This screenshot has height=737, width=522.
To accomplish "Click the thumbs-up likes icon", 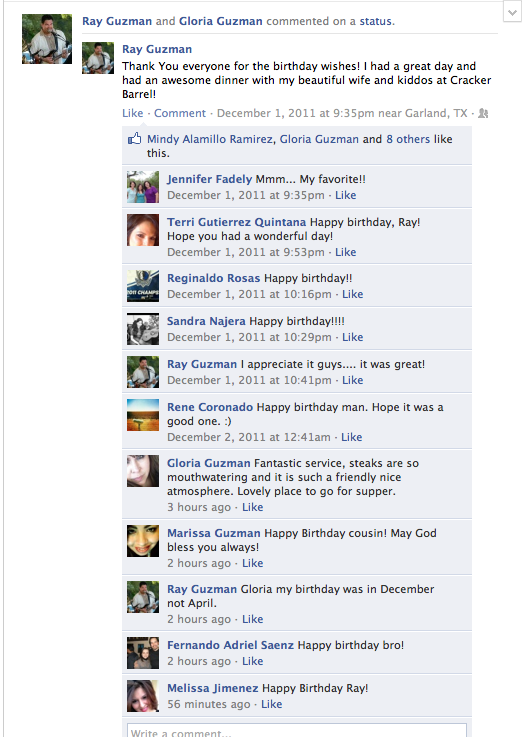I will (134, 139).
